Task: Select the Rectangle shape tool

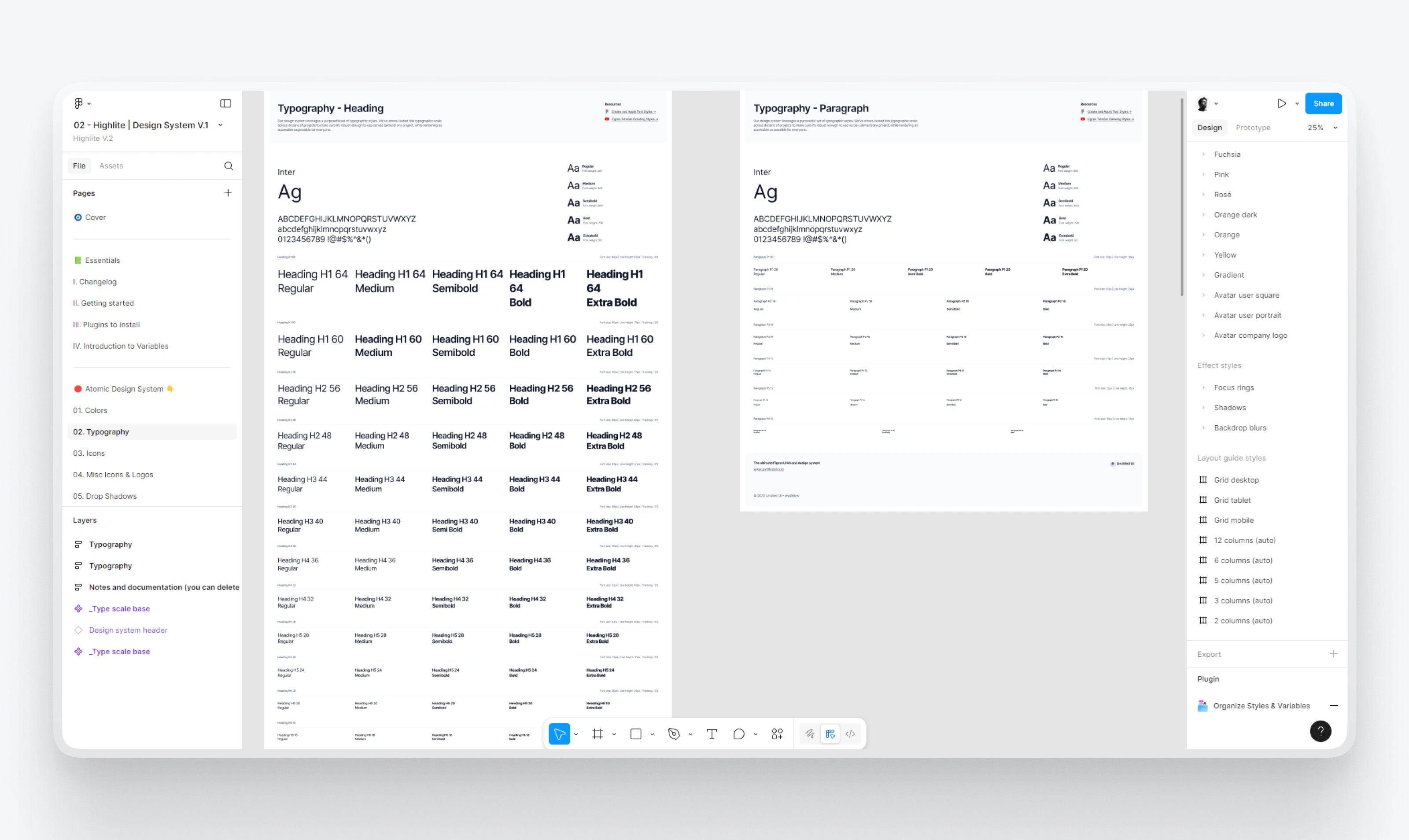Action: click(x=636, y=733)
